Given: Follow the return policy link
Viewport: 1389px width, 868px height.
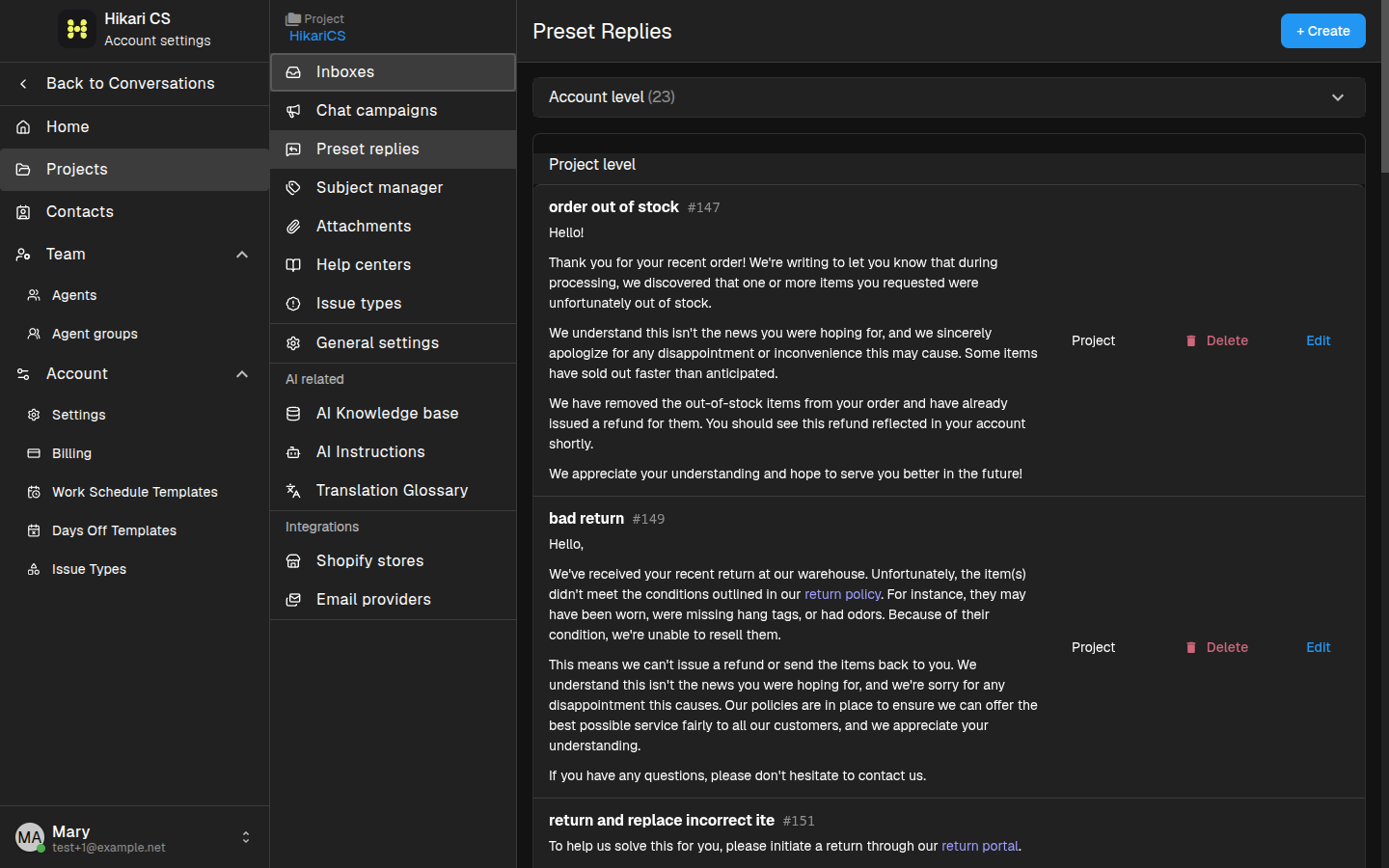Looking at the screenshot, I should pyautogui.click(x=842, y=594).
